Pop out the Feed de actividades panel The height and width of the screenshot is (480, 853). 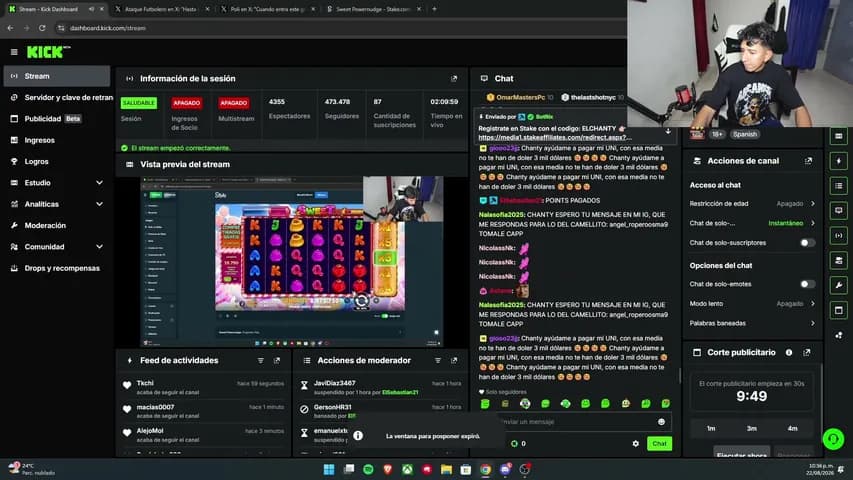[277, 361]
